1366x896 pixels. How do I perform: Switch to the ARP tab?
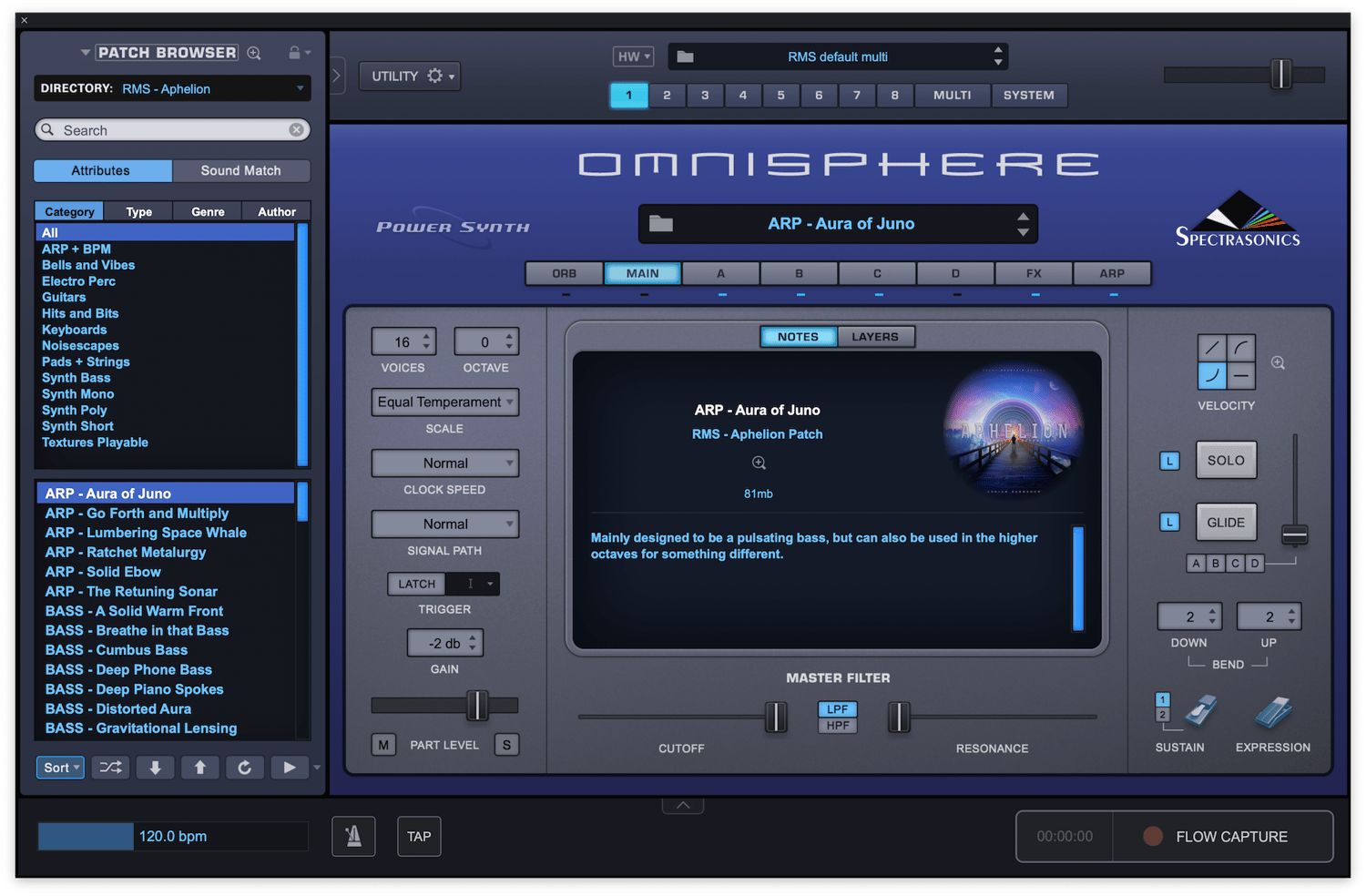(x=1112, y=273)
